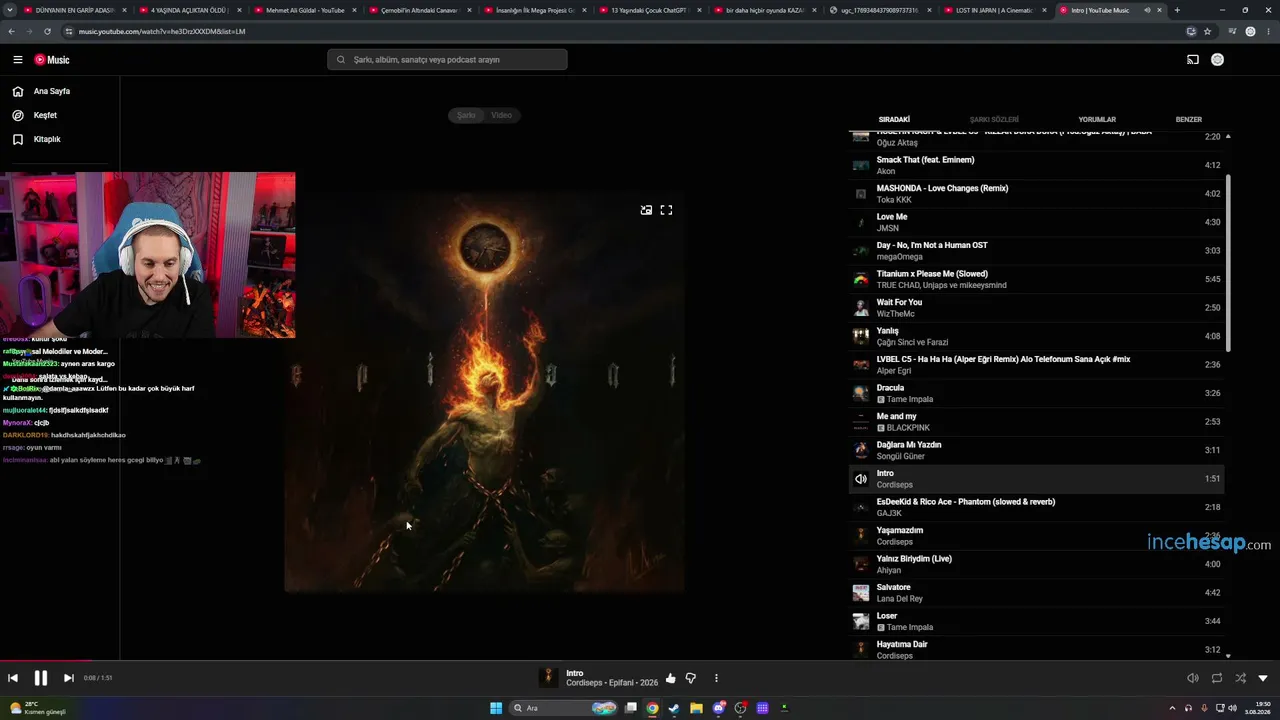
Task: Pause the current song
Action: [41, 678]
